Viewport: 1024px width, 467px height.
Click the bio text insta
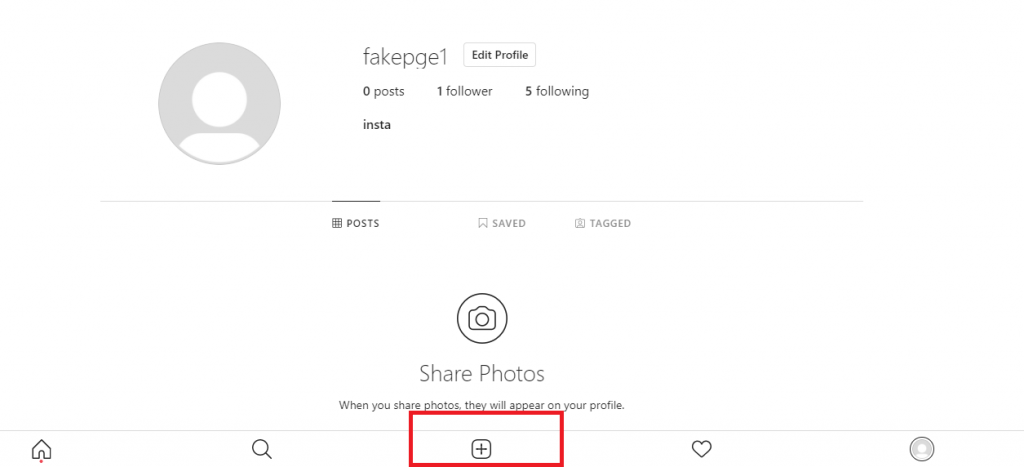tap(377, 125)
